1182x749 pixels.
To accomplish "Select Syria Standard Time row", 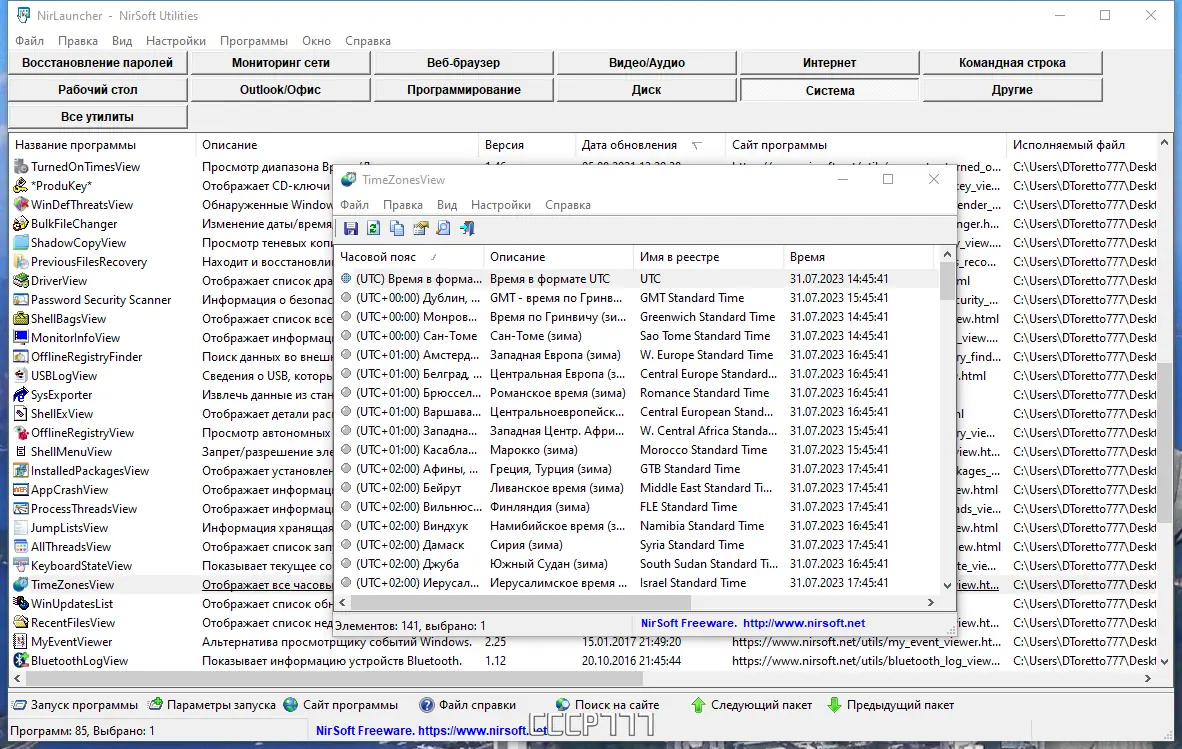I will click(x=638, y=545).
